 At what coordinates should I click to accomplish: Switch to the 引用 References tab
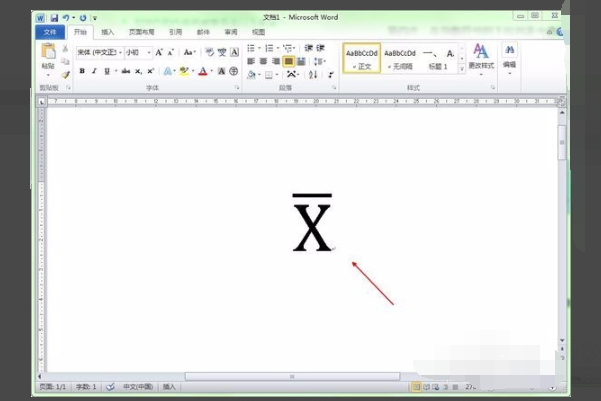[x=176, y=32]
